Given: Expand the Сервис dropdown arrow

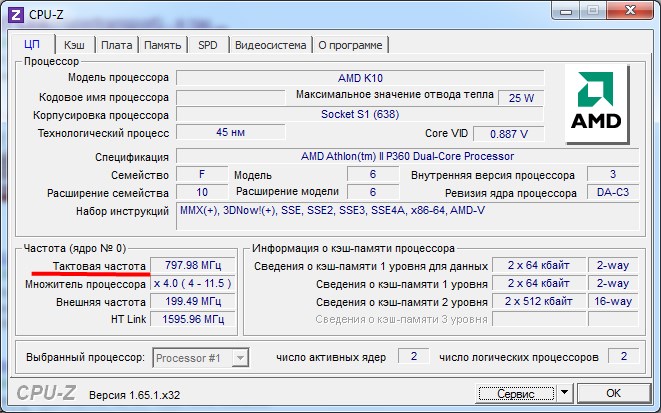Looking at the screenshot, I should 565,393.
